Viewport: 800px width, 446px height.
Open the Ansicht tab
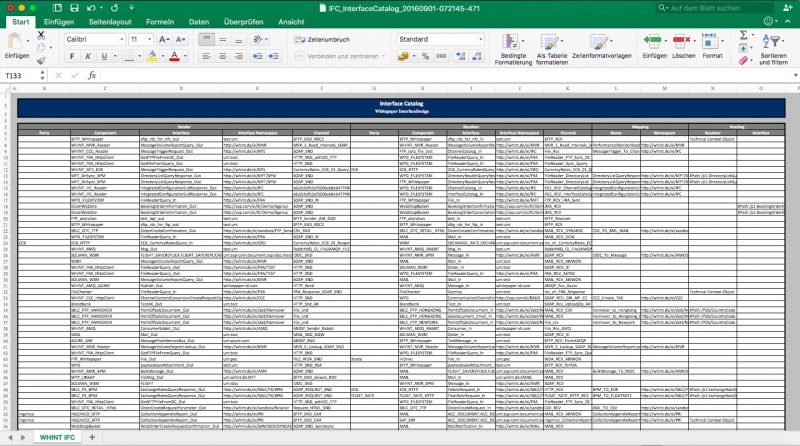point(291,22)
